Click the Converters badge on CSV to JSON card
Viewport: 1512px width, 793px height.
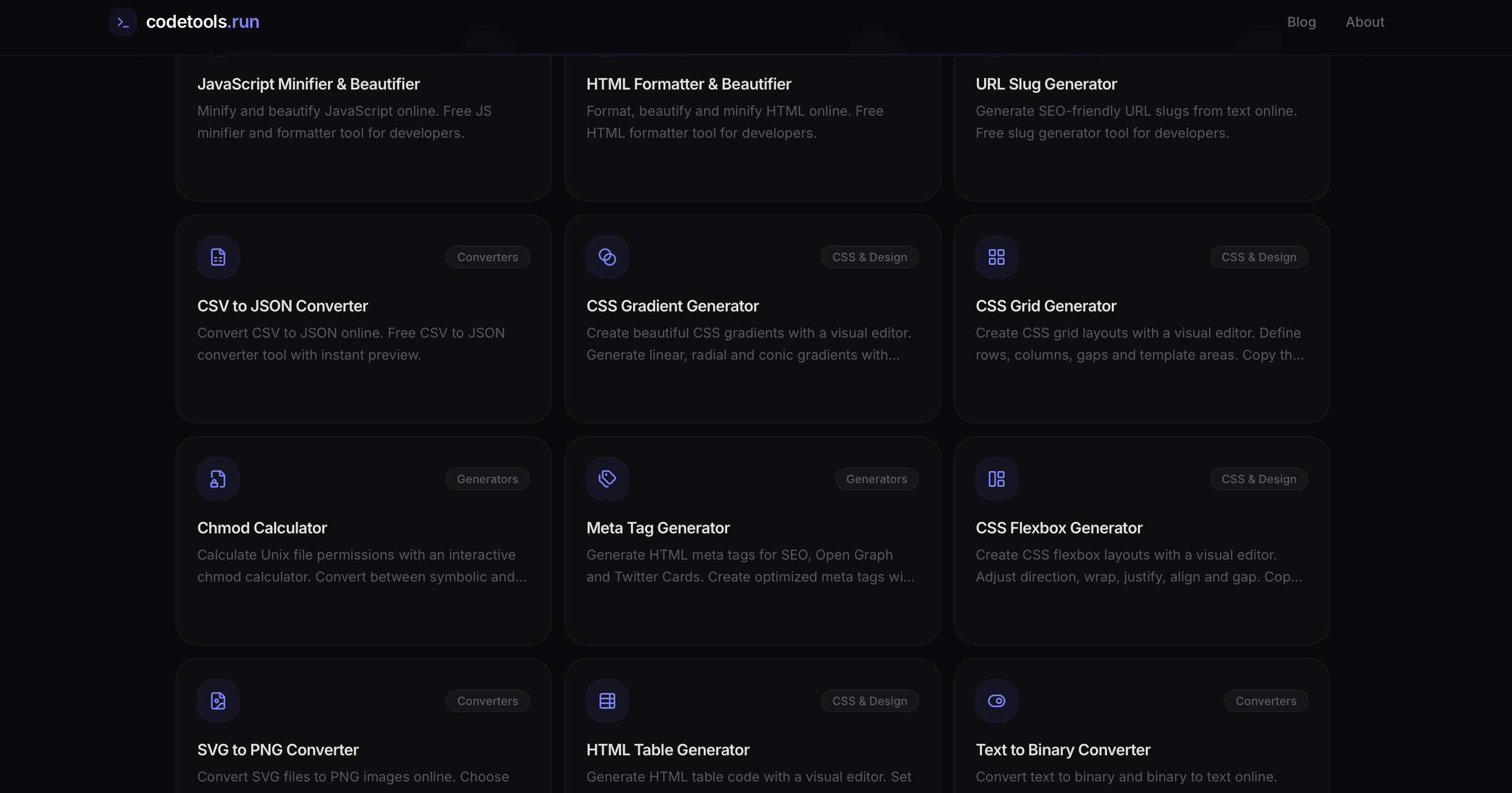(487, 256)
